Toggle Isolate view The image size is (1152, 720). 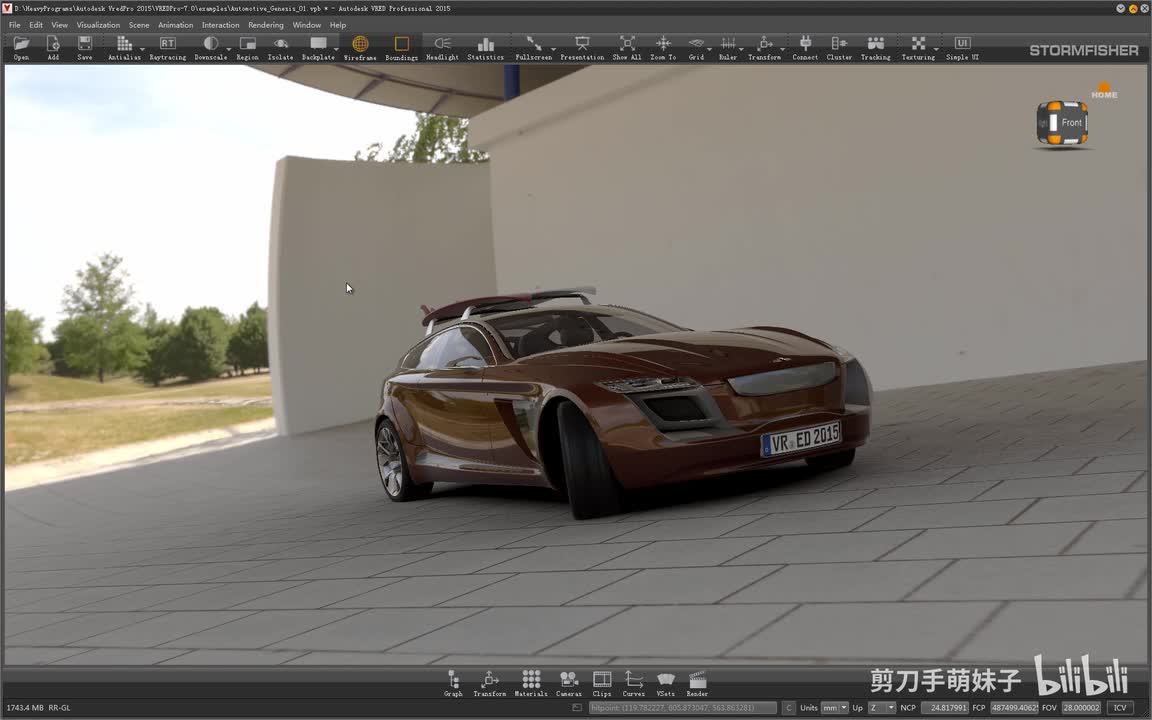[x=280, y=48]
